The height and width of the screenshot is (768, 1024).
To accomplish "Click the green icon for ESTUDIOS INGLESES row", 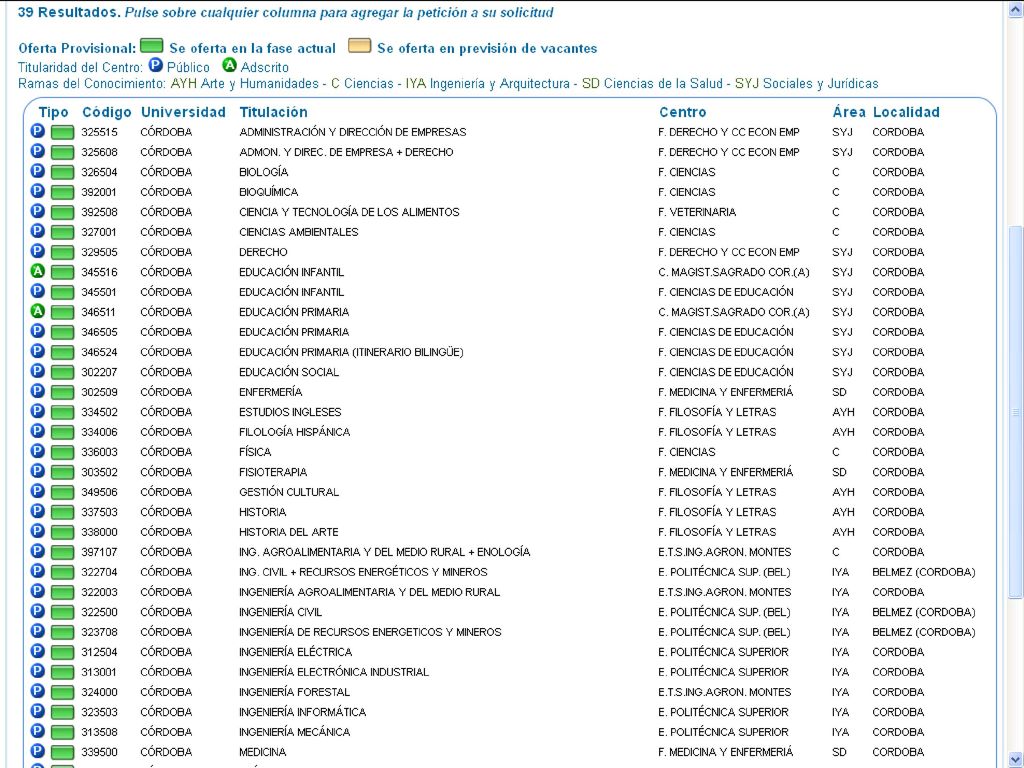I will 63,413.
